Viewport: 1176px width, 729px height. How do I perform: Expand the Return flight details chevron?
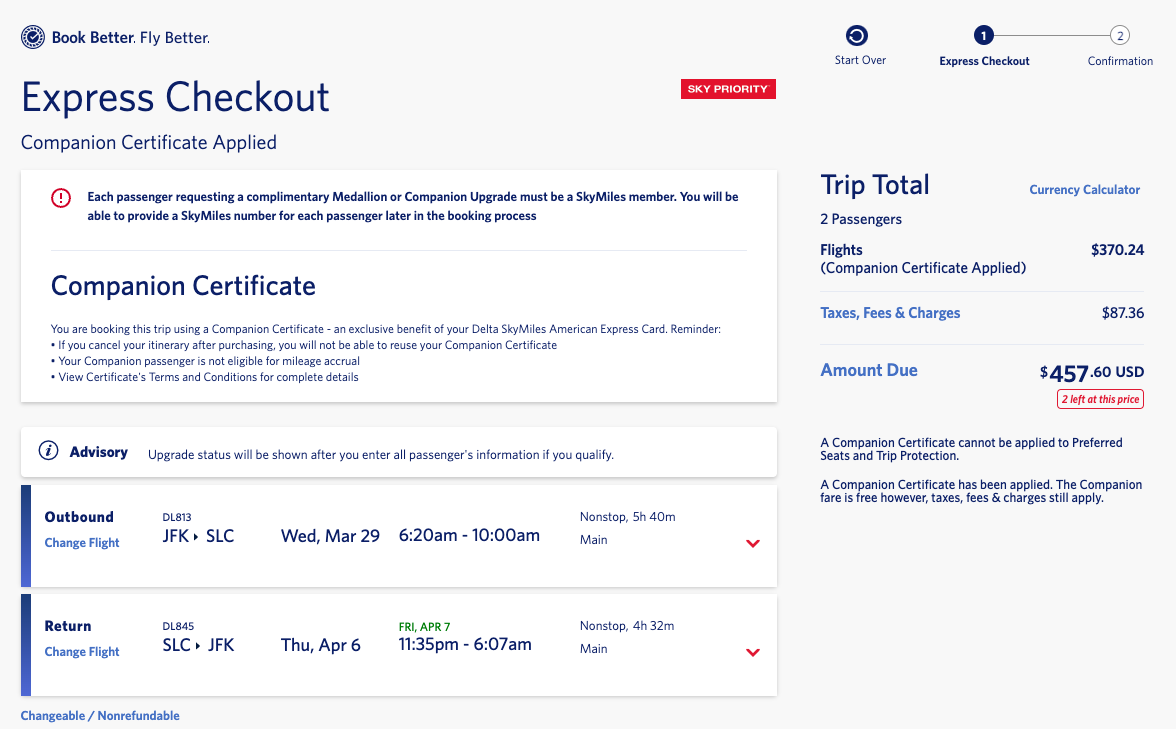click(753, 652)
